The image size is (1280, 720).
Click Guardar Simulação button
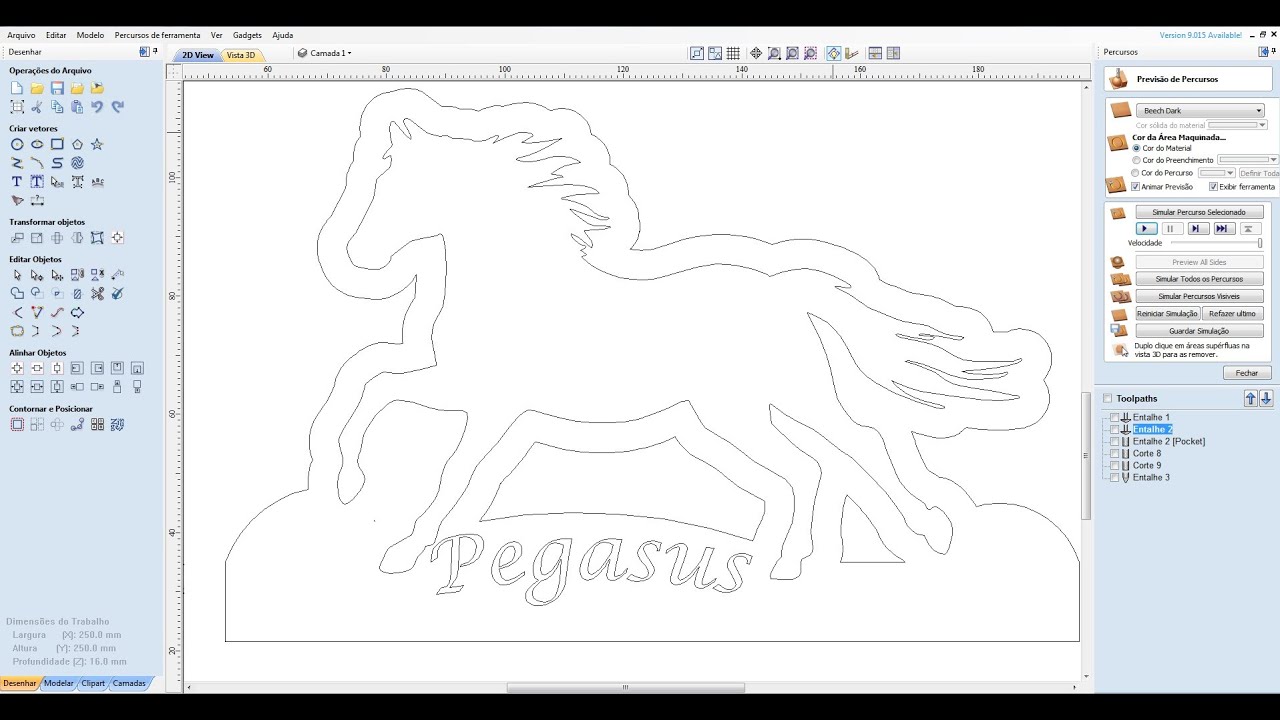click(1199, 330)
